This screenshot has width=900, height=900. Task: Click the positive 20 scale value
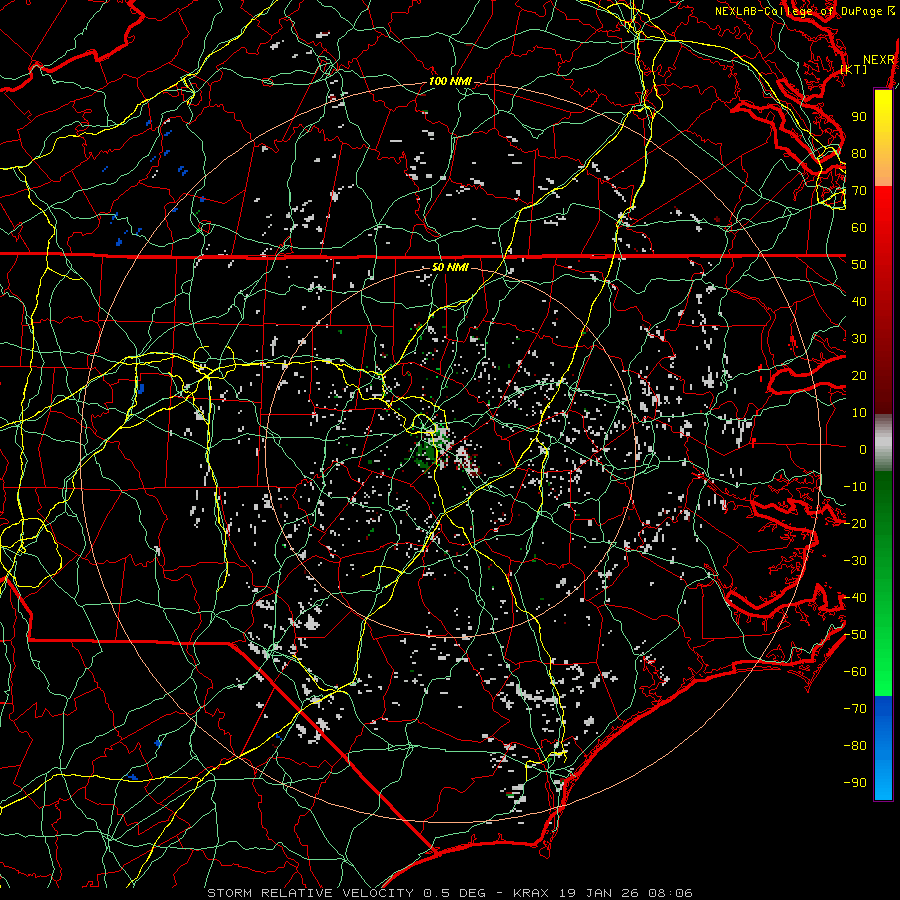859,376
